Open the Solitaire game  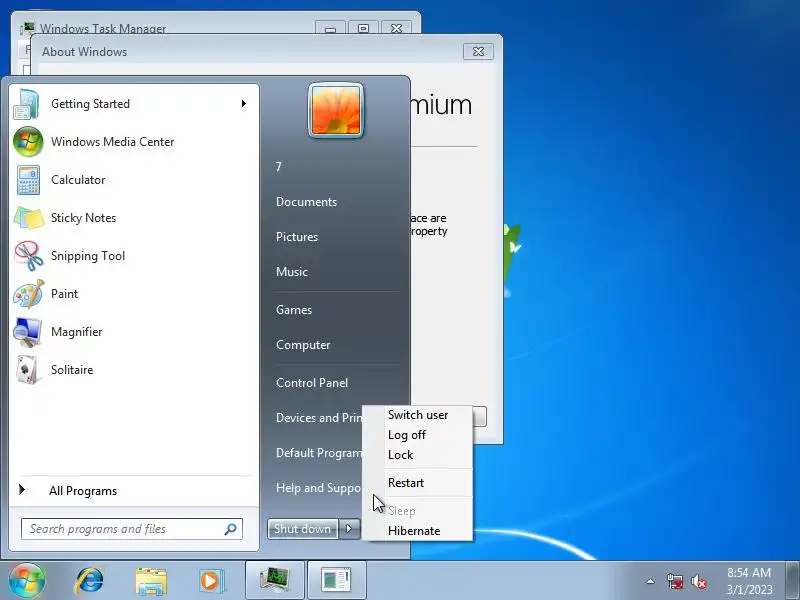[134, 370]
